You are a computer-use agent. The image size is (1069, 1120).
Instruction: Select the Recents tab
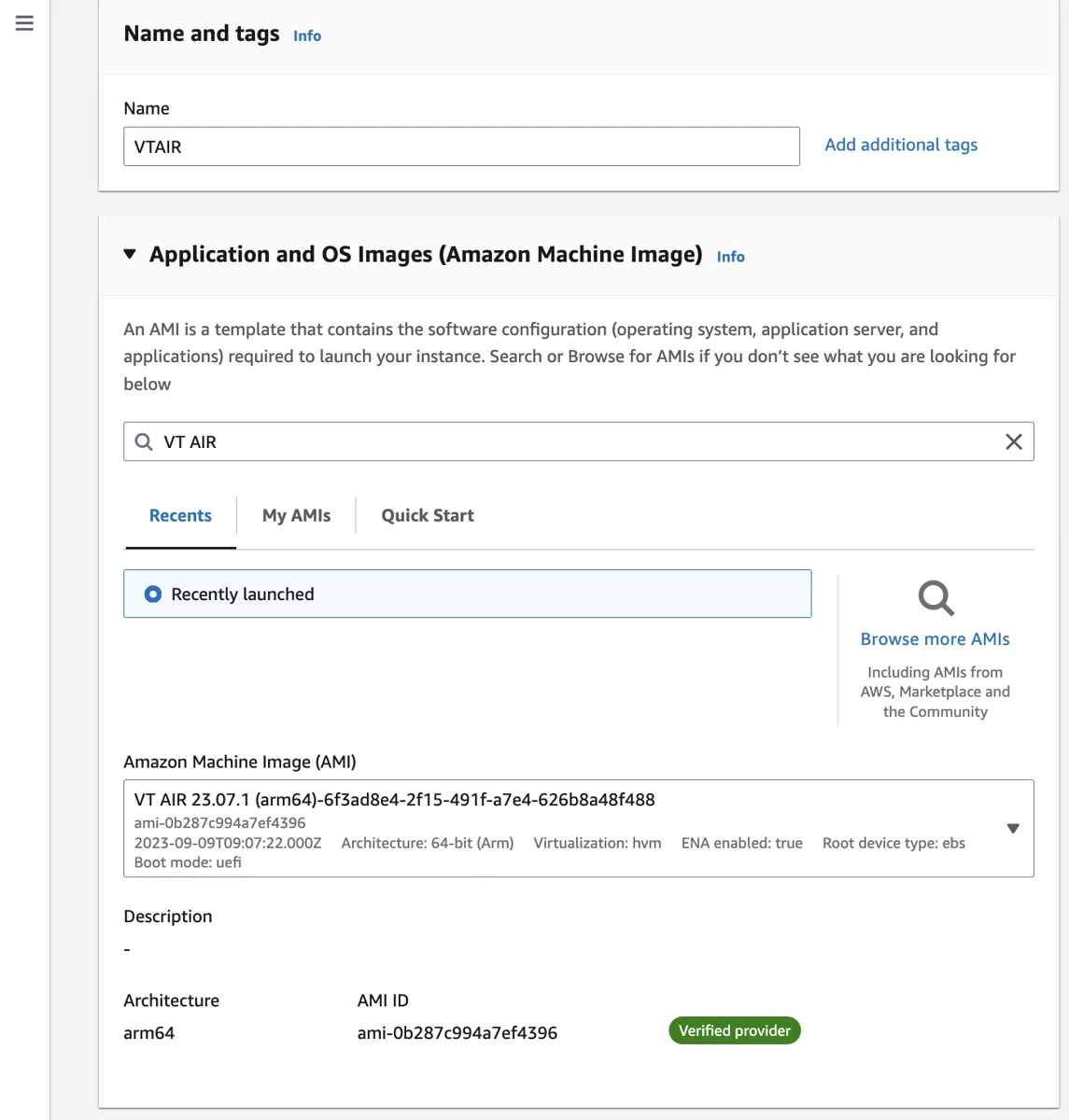pyautogui.click(x=180, y=515)
